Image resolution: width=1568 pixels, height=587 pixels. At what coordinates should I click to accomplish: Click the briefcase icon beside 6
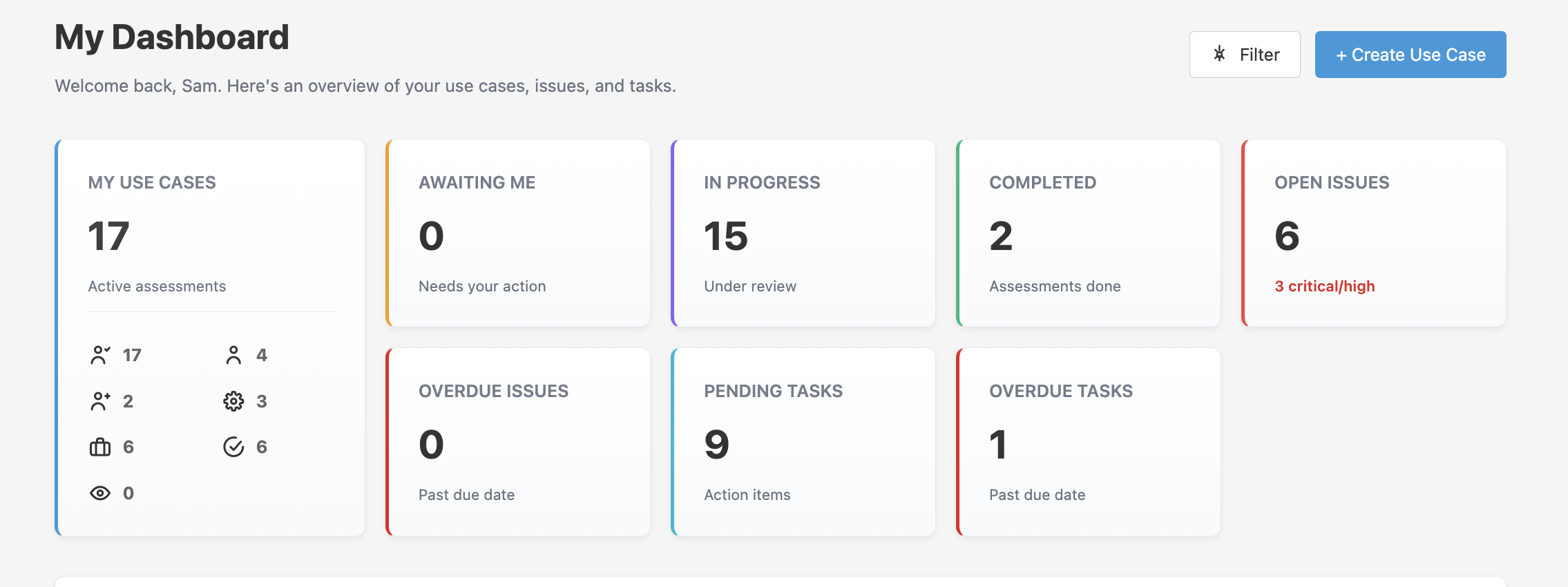click(100, 447)
